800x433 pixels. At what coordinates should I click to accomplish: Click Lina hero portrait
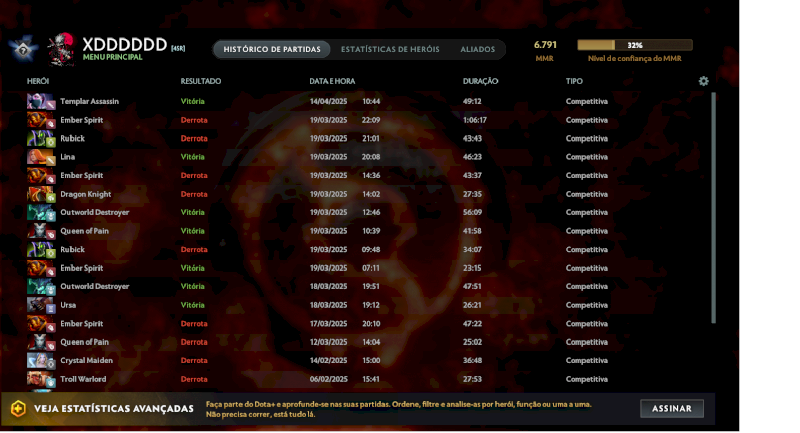(41, 157)
